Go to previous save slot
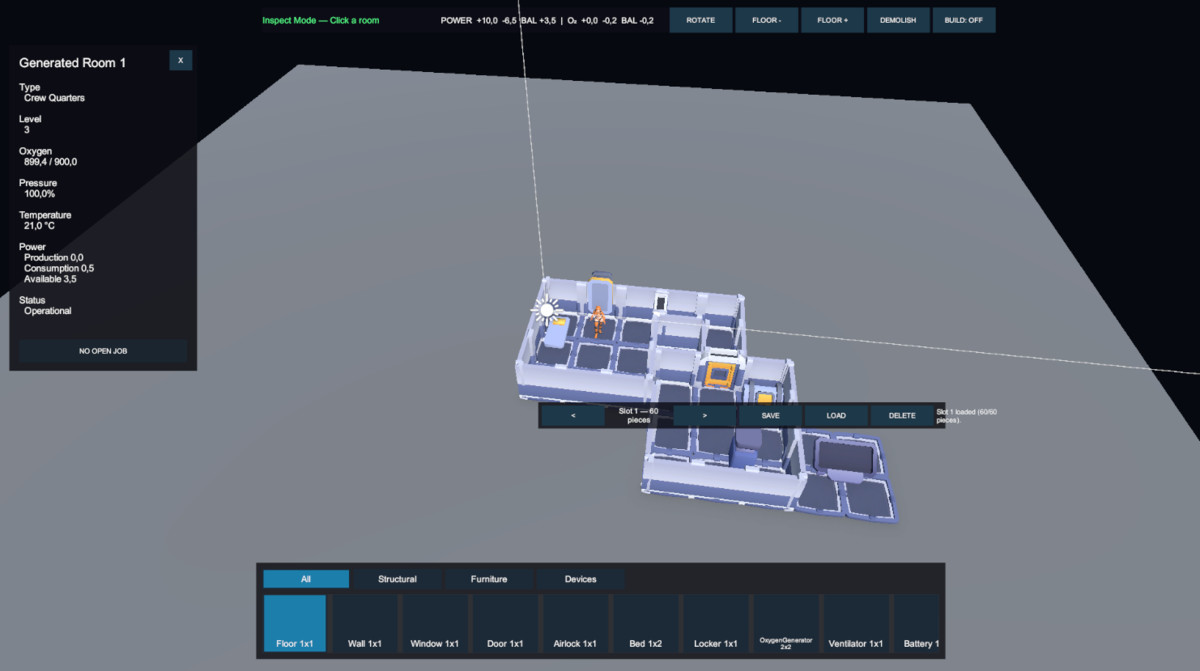 click(x=572, y=415)
